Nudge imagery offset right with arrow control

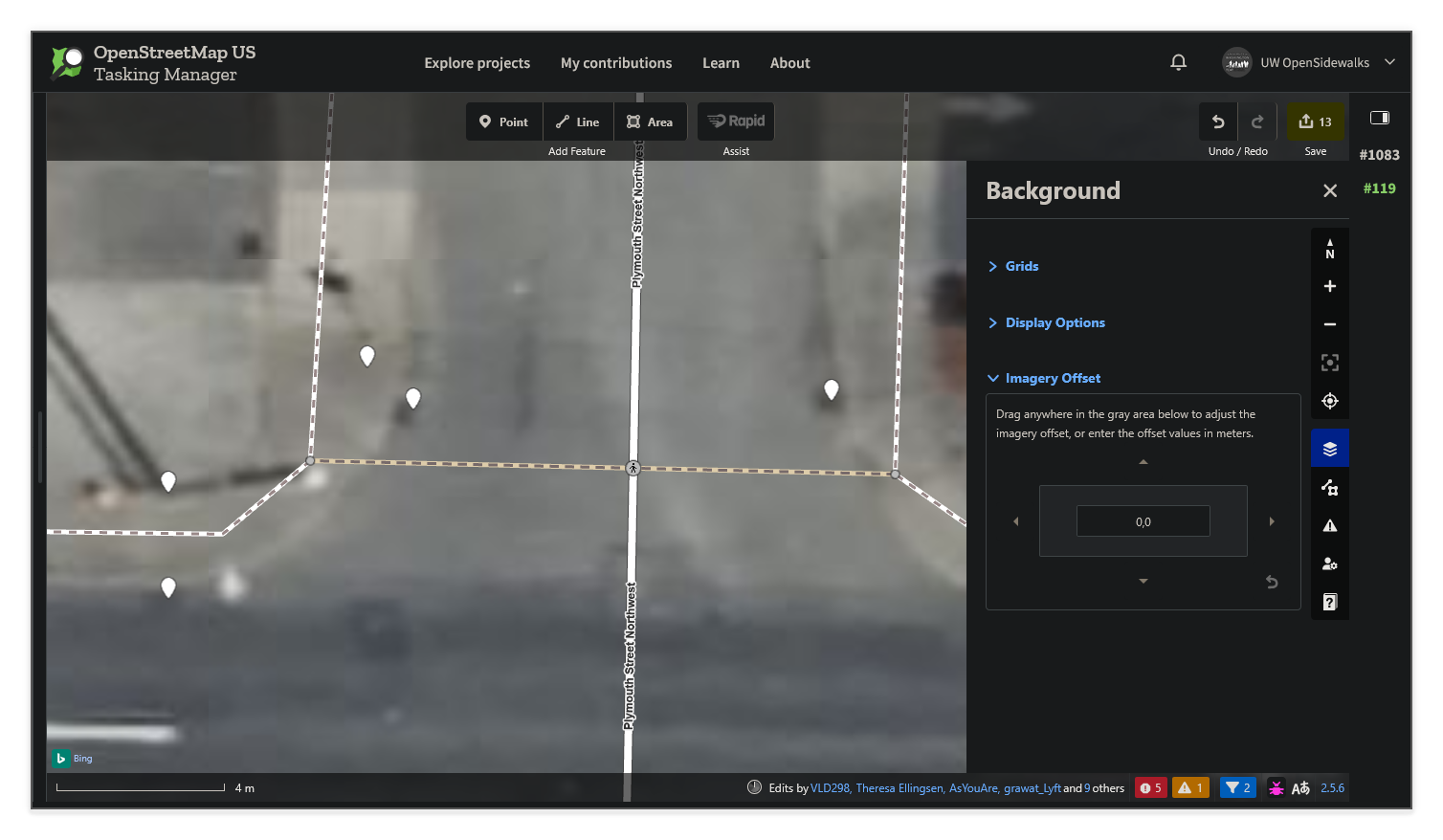pos(1272,520)
